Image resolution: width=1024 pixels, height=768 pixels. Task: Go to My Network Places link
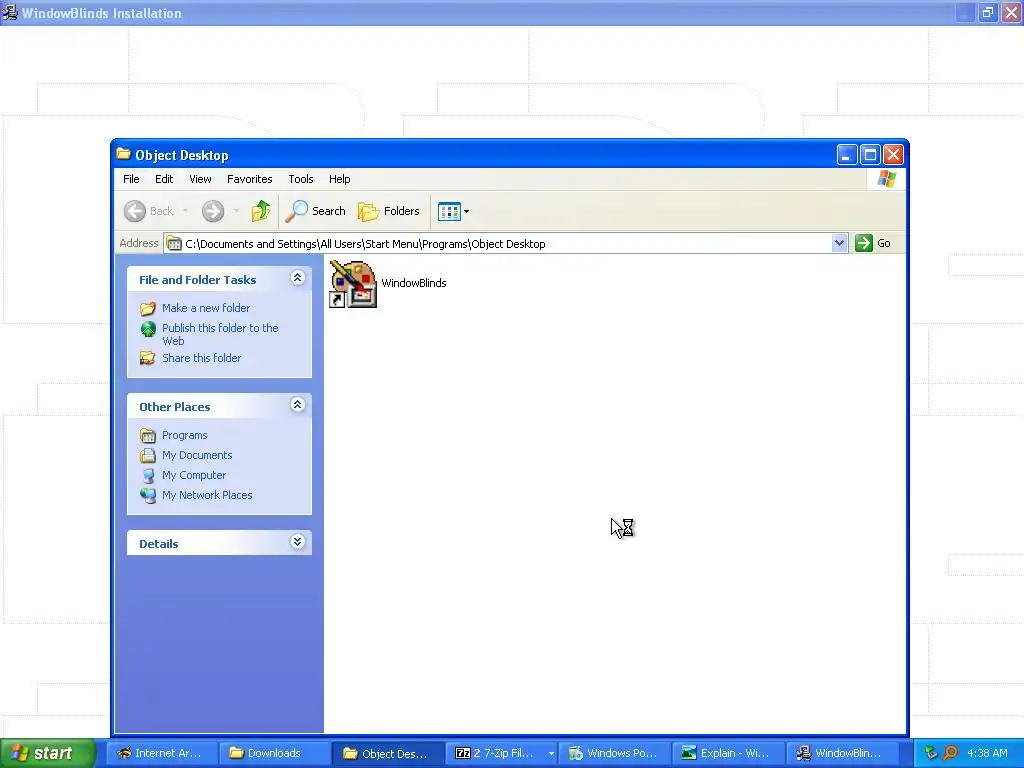pyautogui.click(x=207, y=495)
